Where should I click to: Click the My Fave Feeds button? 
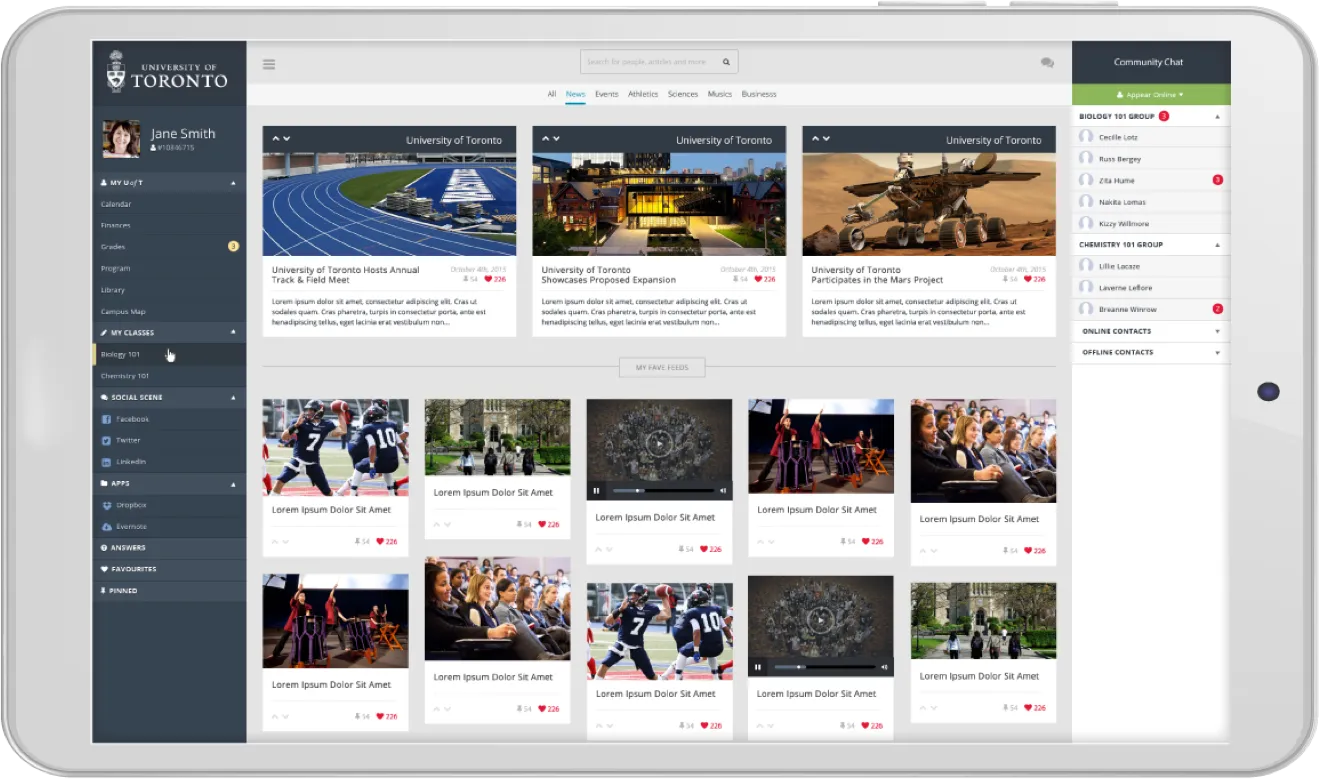661,368
